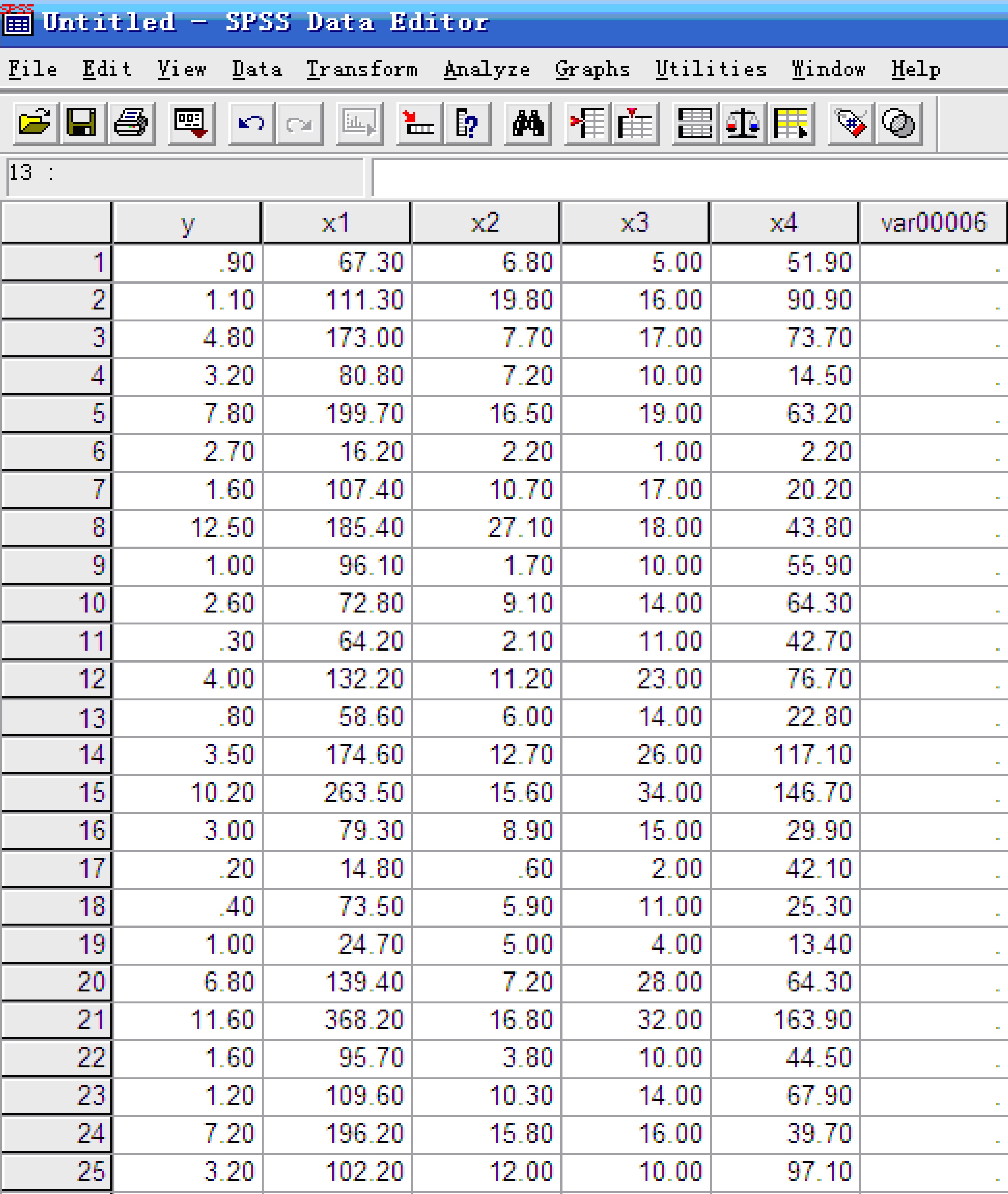Toggle the Value Labels tag icon
The image size is (1008, 1194).
pyautogui.click(x=851, y=123)
